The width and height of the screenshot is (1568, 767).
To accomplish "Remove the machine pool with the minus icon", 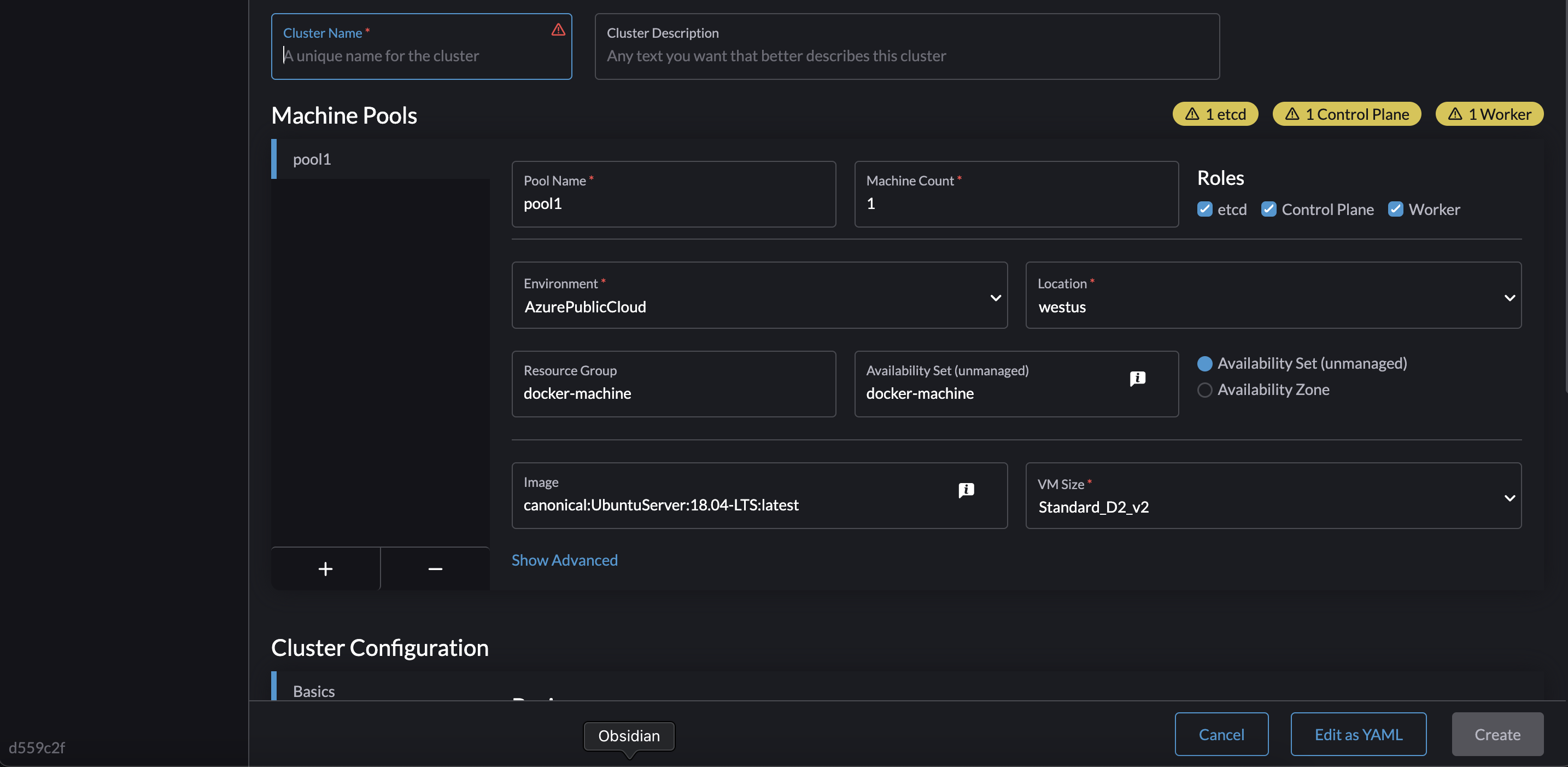I will [435, 568].
